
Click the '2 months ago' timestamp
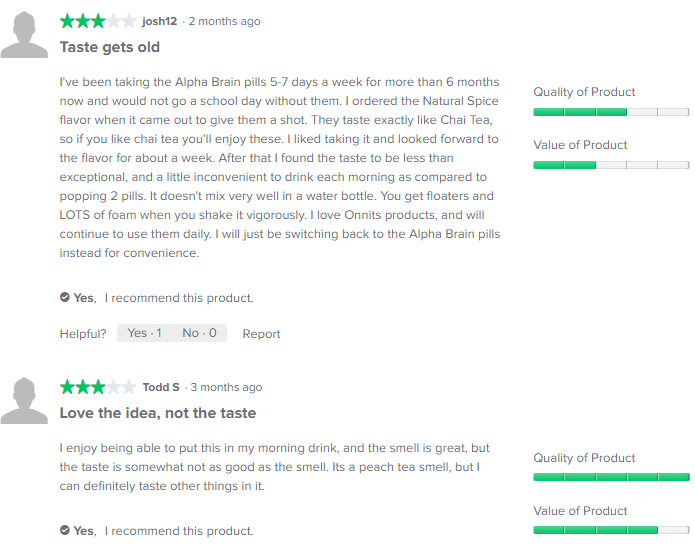224,21
